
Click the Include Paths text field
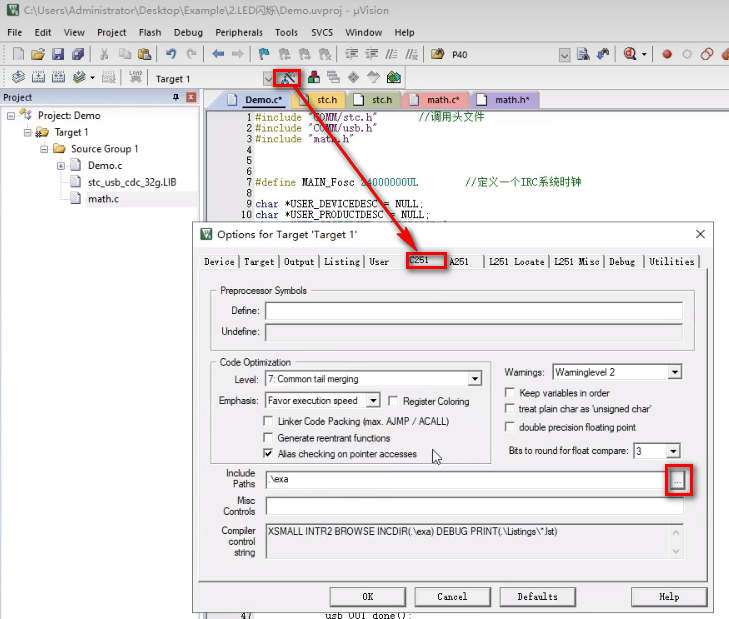click(467, 479)
